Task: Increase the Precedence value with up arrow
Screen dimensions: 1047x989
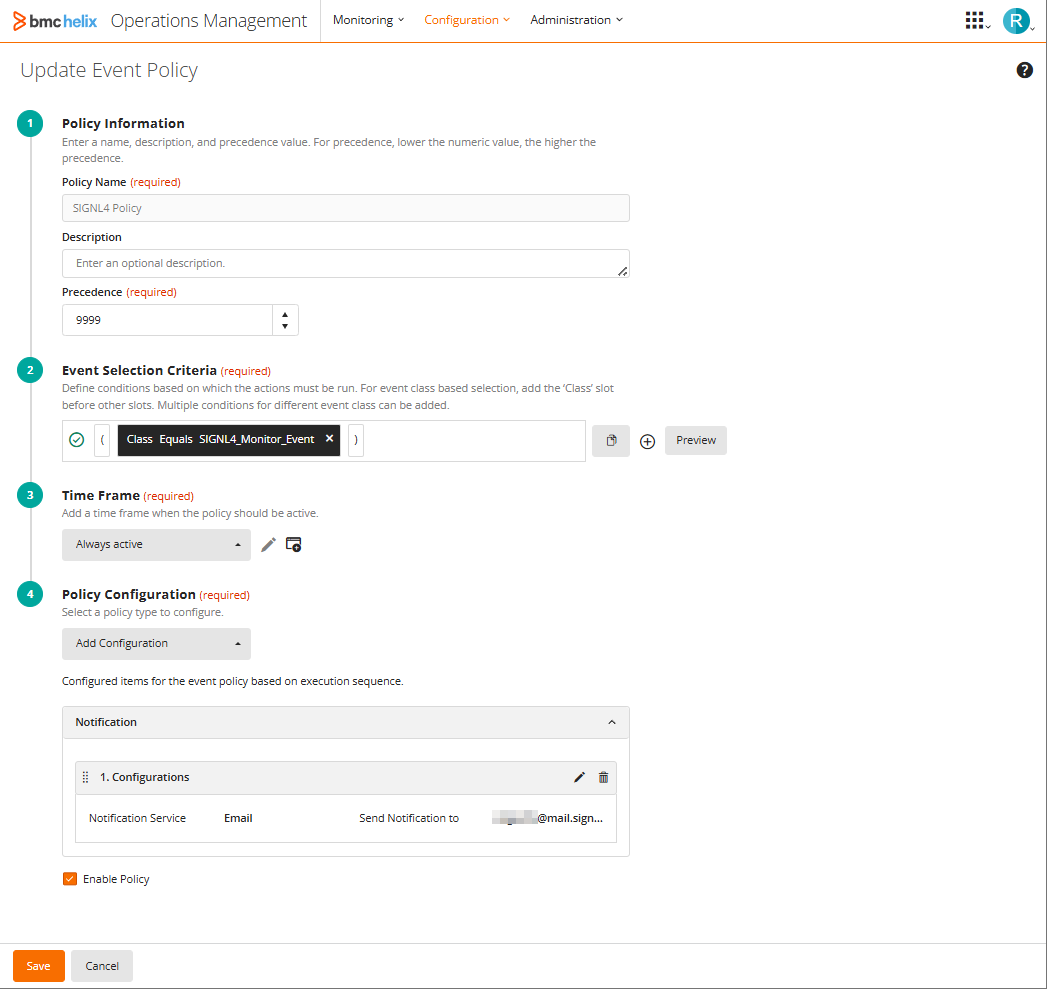Action: pyautogui.click(x=285, y=315)
